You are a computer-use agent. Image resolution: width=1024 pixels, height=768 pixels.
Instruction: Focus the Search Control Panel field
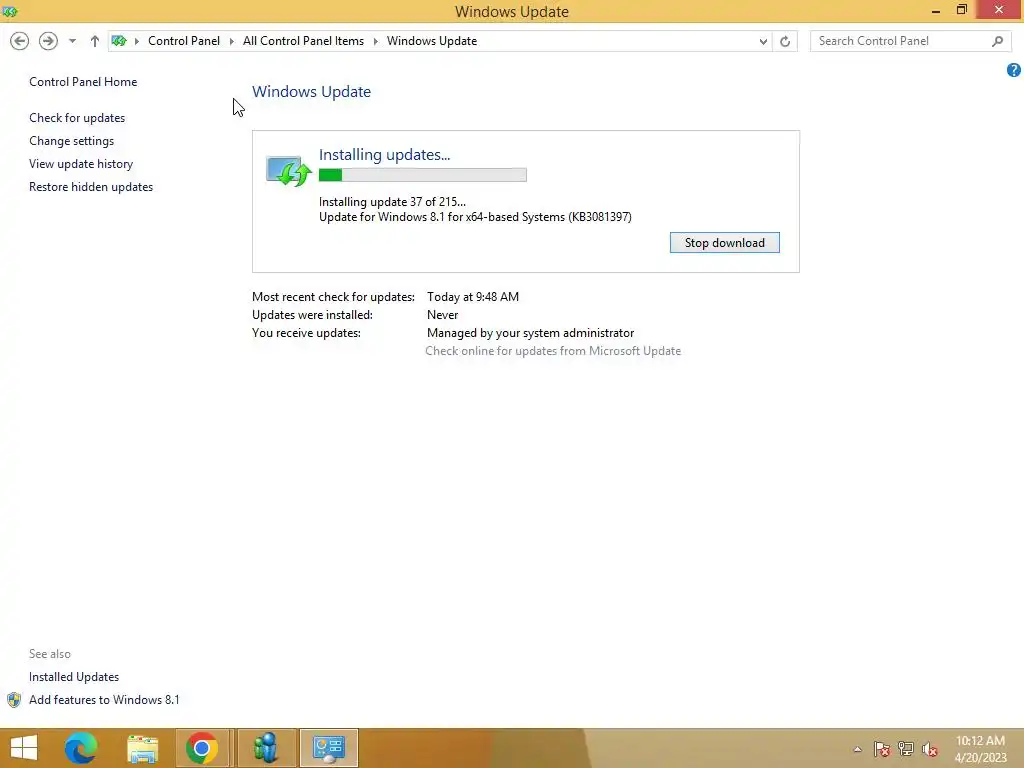point(910,41)
